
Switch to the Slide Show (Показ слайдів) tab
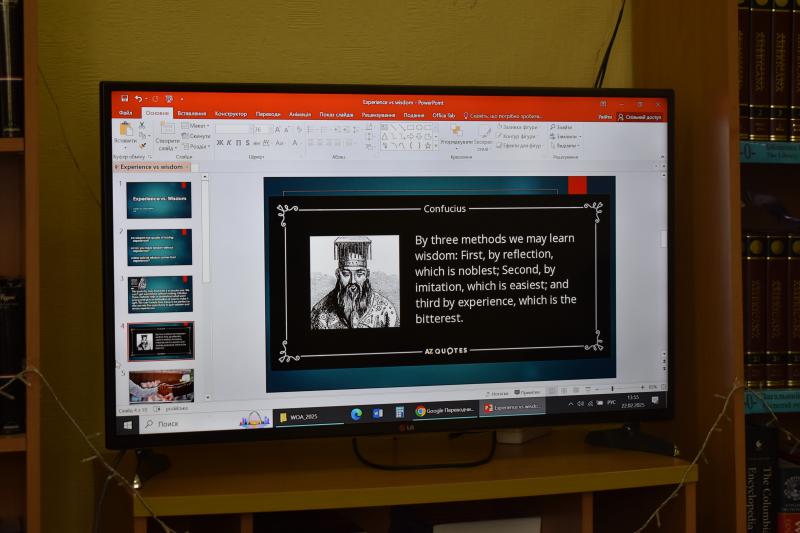(337, 115)
